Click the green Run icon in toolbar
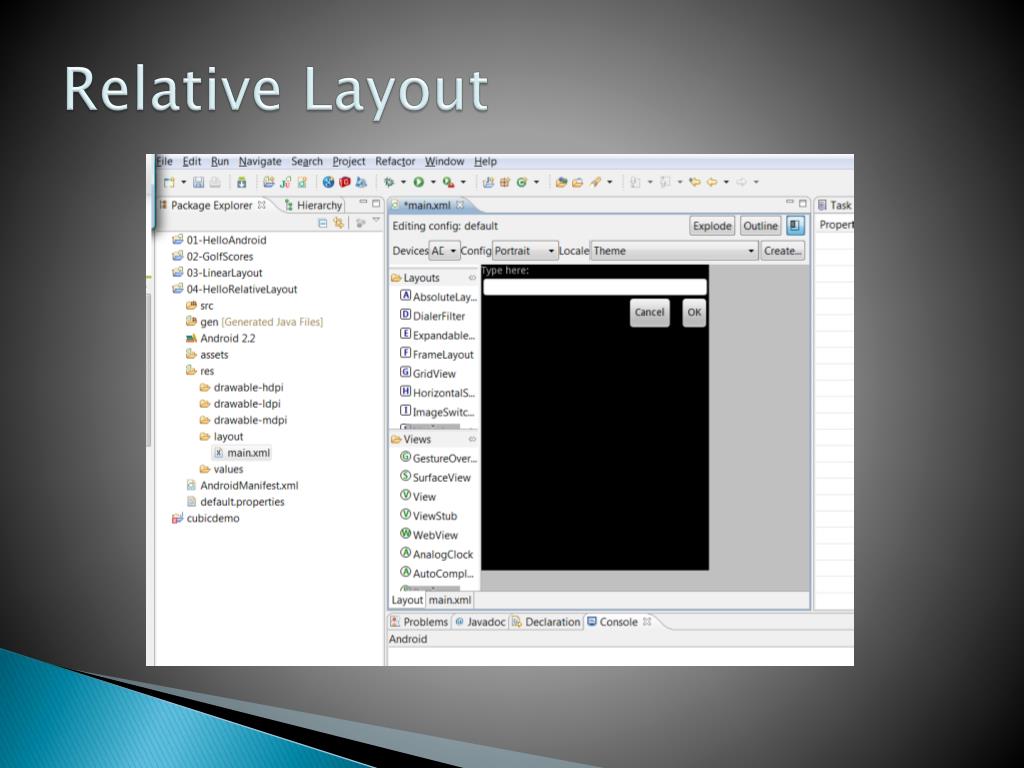 coord(419,182)
